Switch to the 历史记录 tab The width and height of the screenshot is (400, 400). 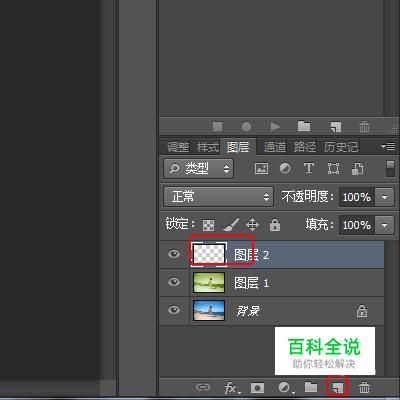pyautogui.click(x=341, y=147)
